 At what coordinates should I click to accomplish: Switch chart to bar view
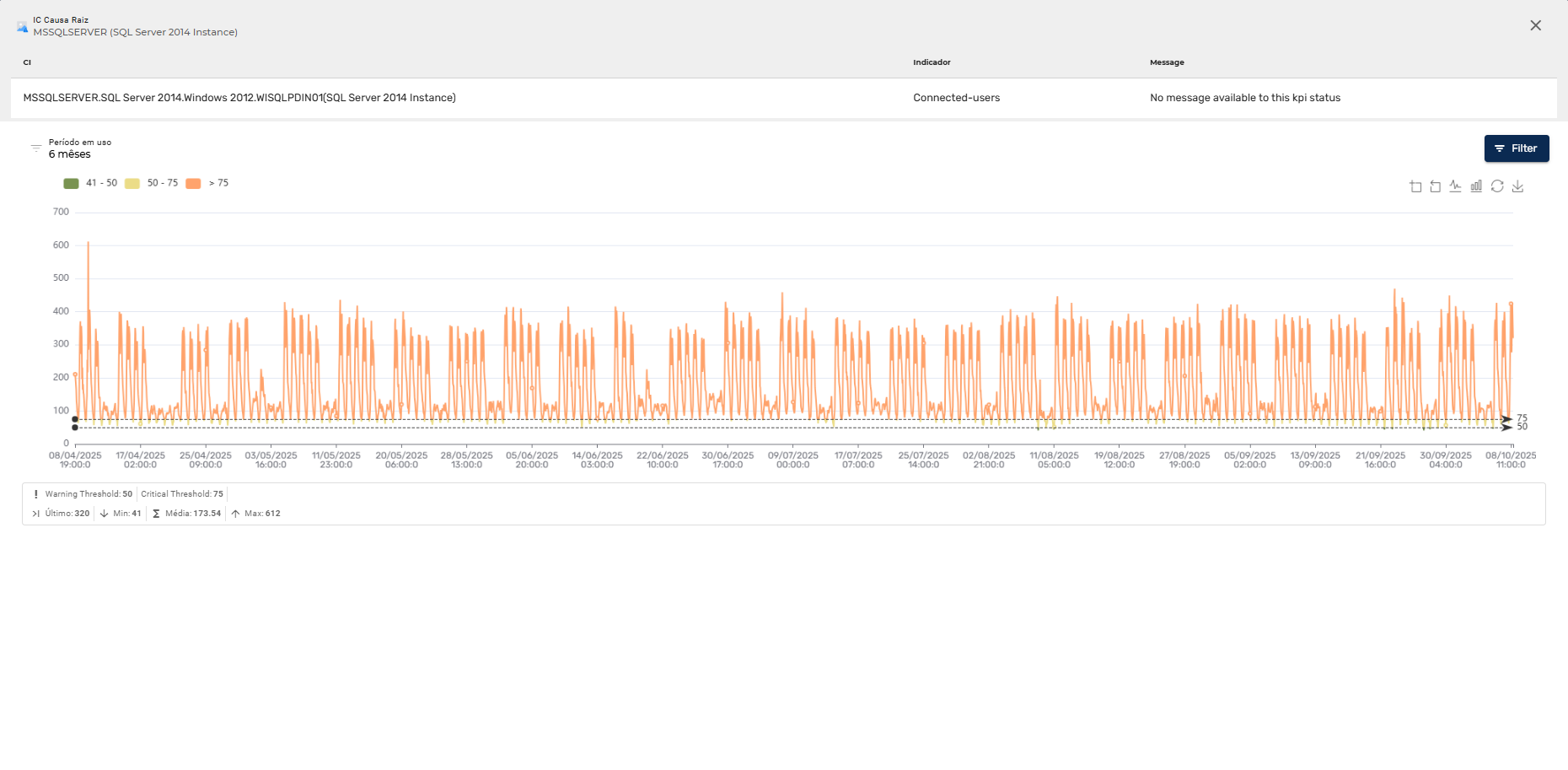pos(1476,186)
